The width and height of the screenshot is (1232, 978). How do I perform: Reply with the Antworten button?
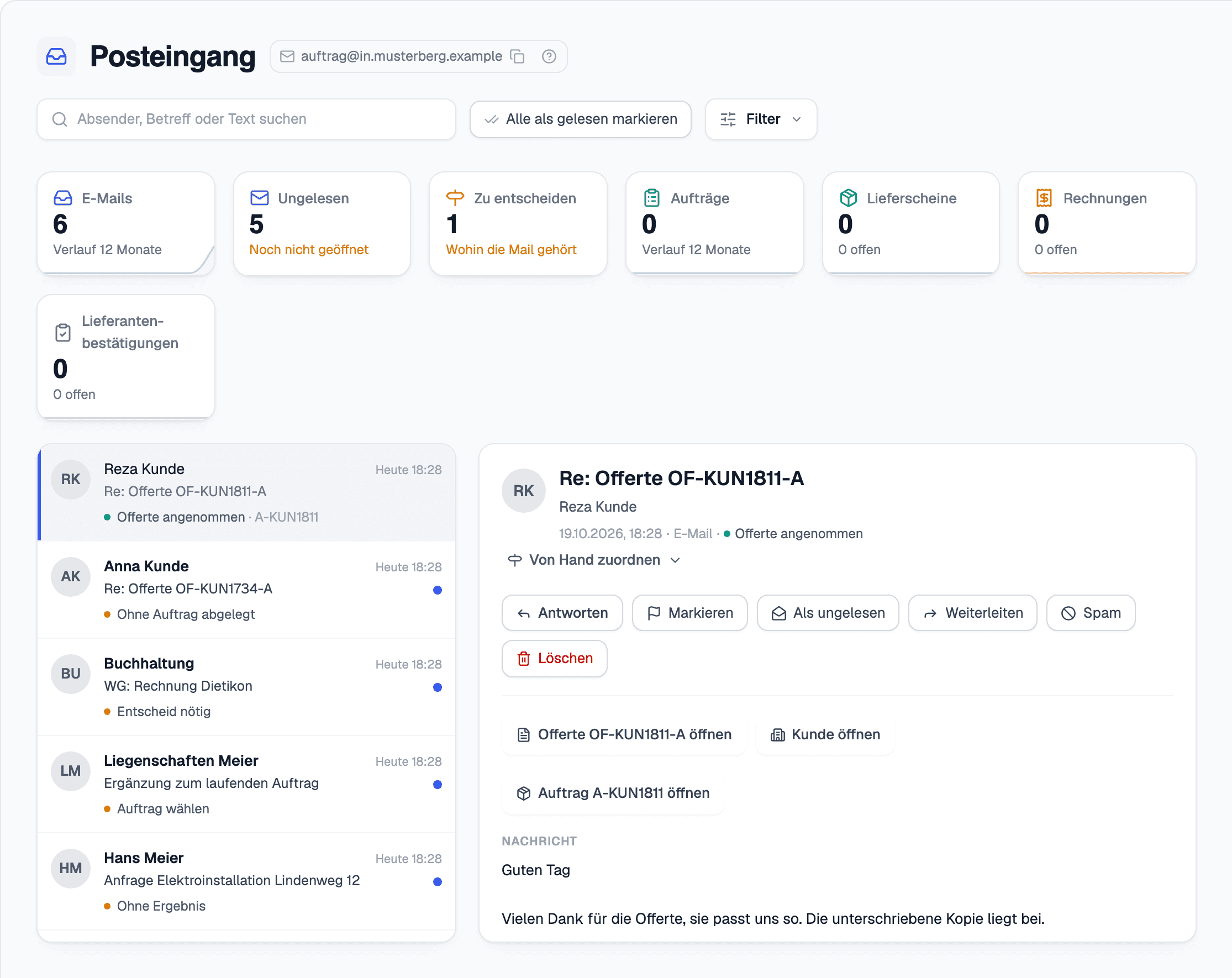[562, 613]
